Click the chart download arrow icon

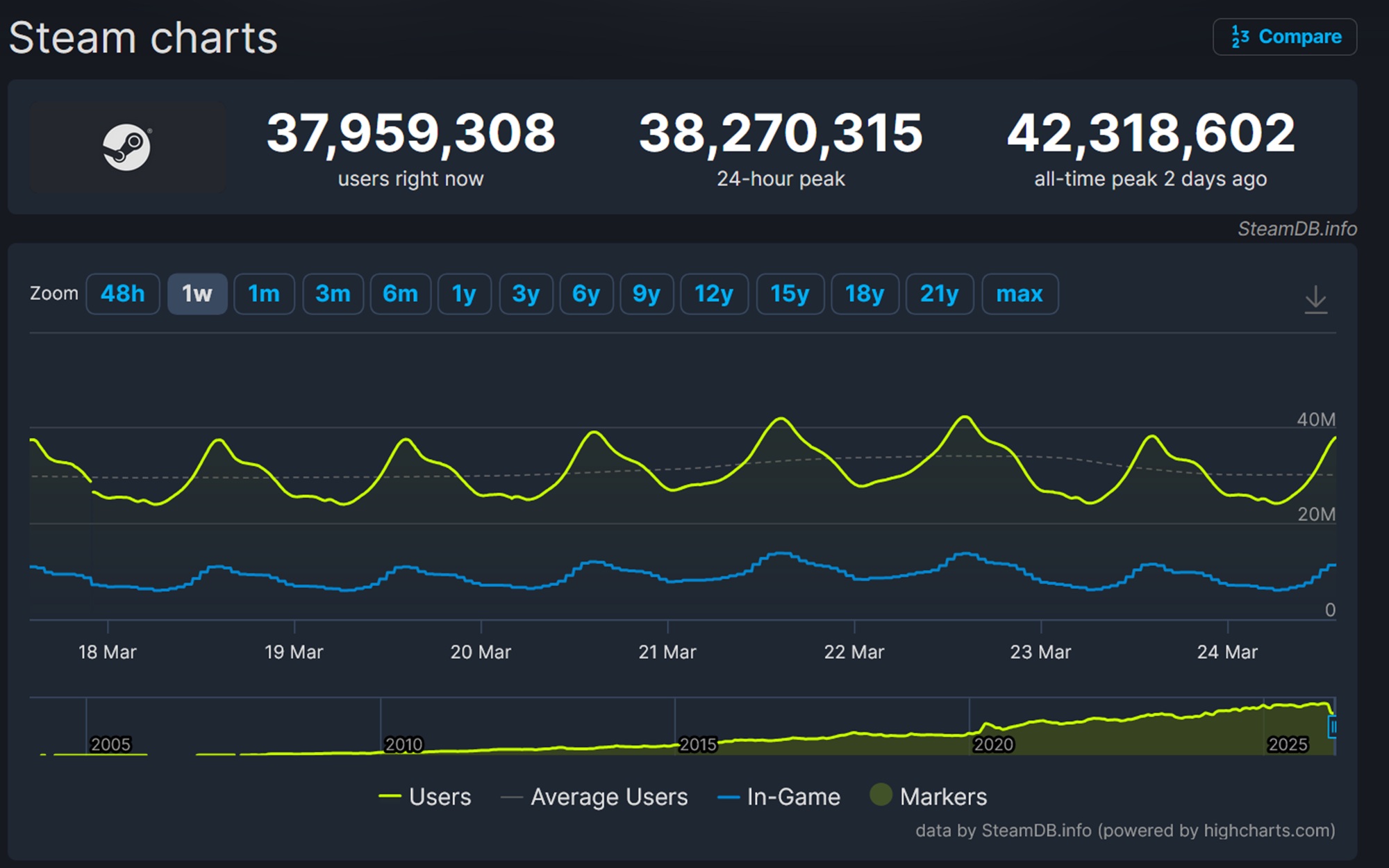pyautogui.click(x=1315, y=299)
